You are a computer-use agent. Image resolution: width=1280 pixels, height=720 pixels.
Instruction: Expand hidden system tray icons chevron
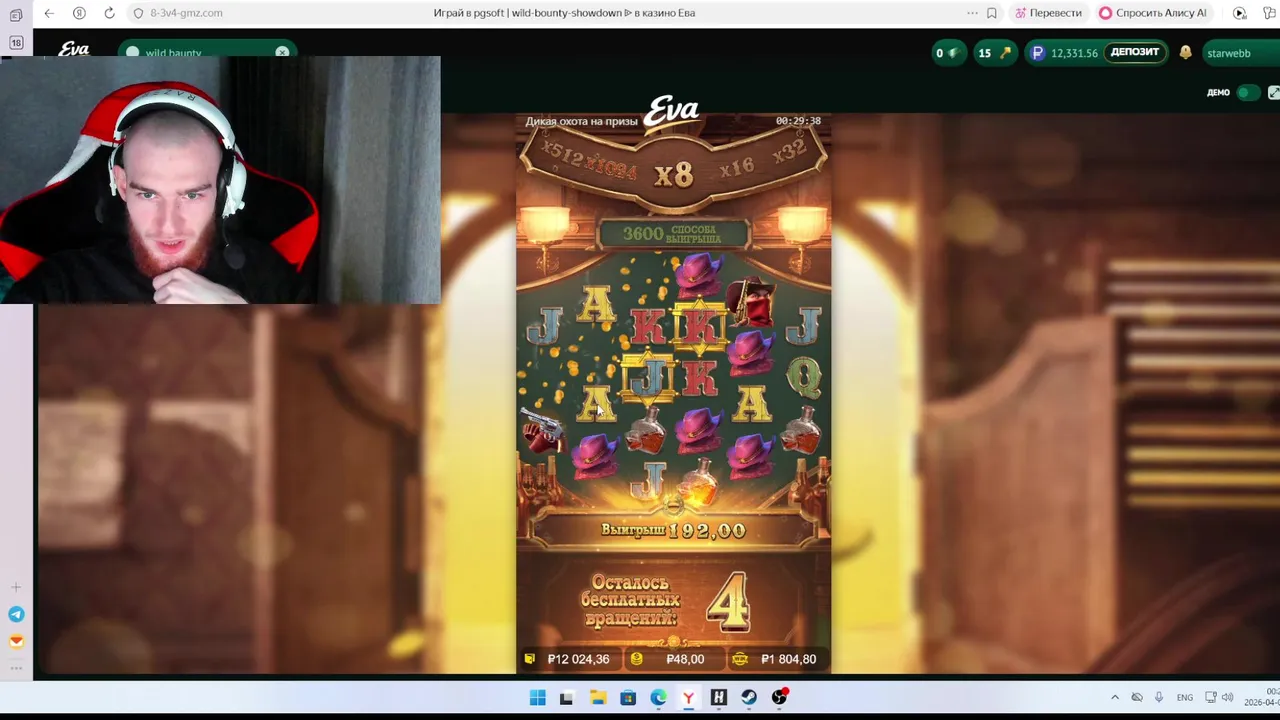[x=1115, y=697]
